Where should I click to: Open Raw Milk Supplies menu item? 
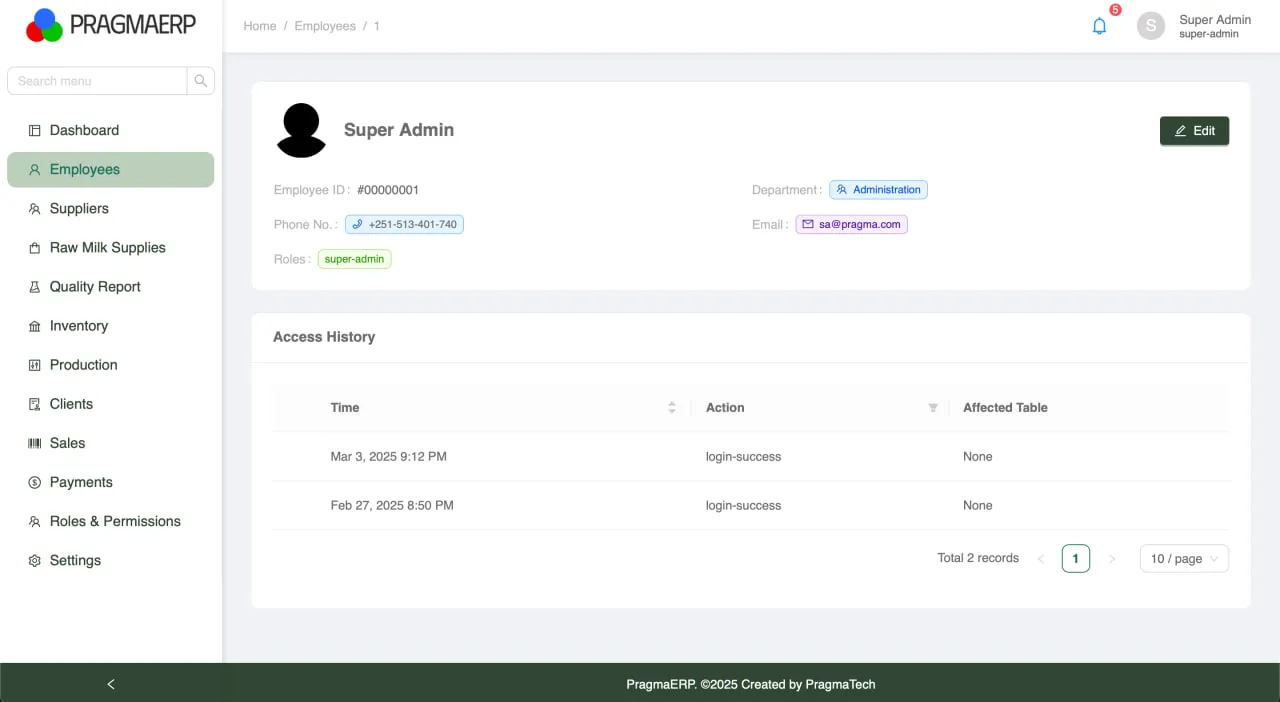[110, 248]
